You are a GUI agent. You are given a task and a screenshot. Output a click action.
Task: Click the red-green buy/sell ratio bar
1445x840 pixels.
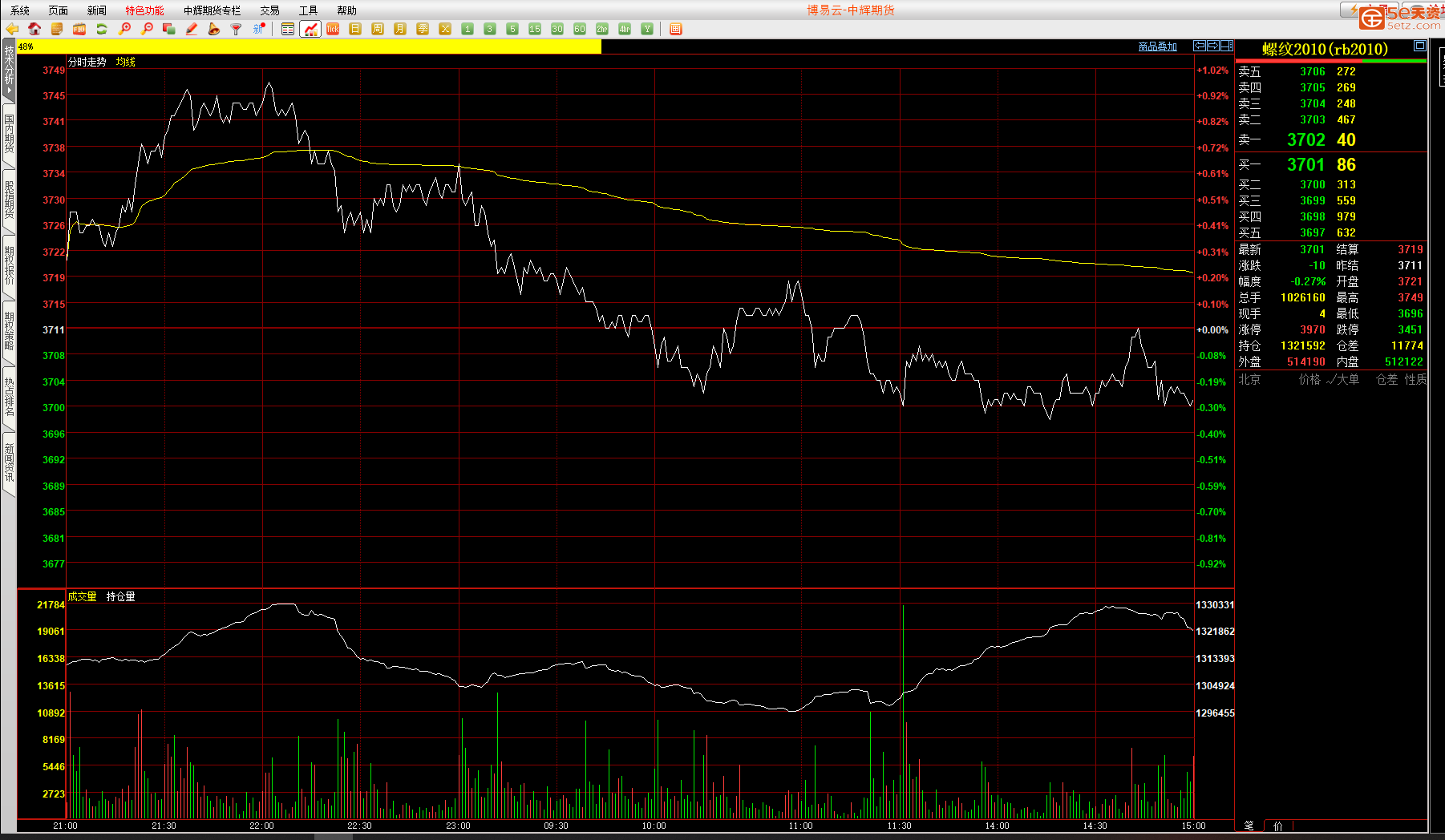[1330, 61]
